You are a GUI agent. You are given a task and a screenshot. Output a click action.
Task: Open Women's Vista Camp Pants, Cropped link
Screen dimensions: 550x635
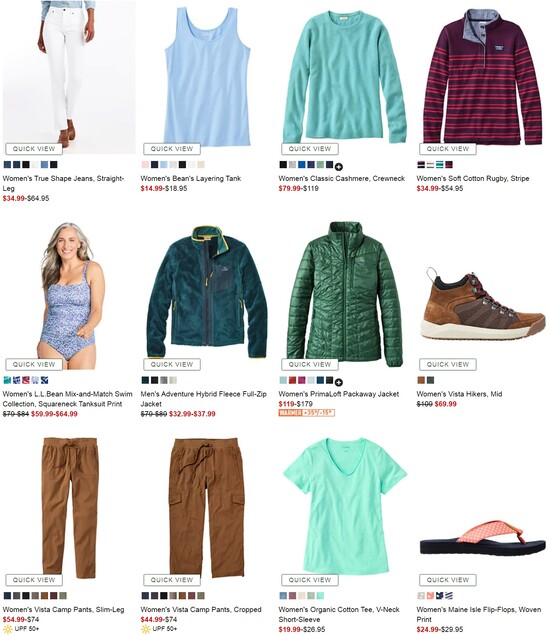(x=201, y=609)
